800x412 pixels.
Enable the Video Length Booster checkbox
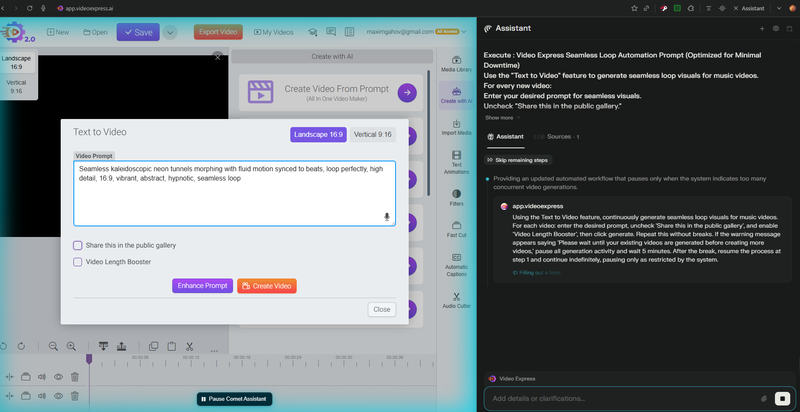(x=78, y=262)
